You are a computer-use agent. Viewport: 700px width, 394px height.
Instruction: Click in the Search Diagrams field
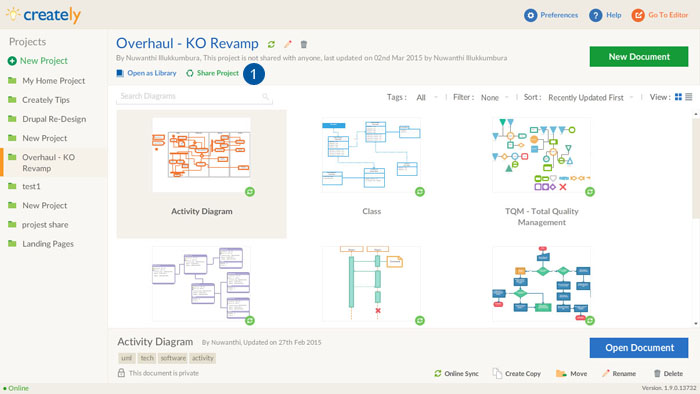point(194,96)
